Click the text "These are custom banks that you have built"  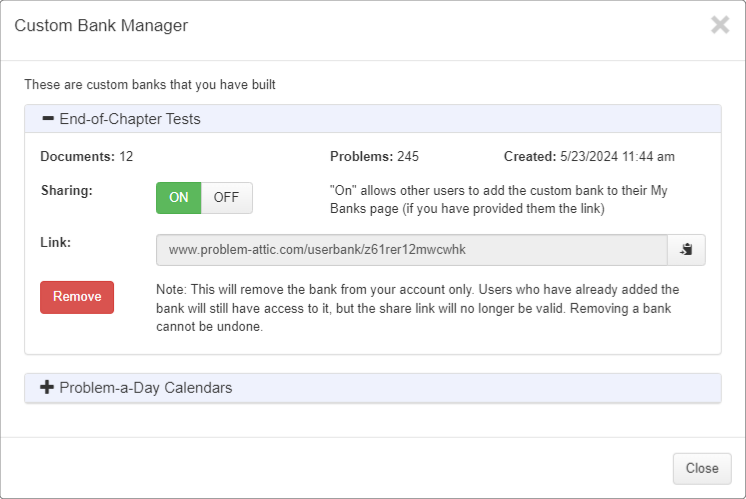click(150, 85)
